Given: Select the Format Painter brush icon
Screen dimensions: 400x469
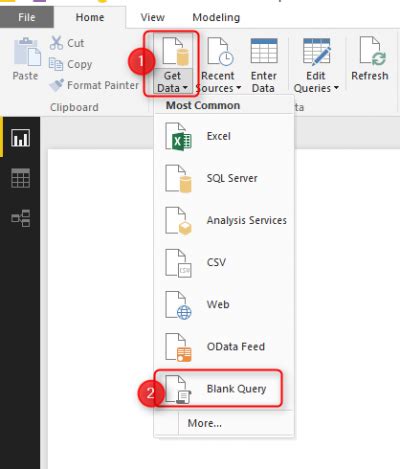Looking at the screenshot, I should (56, 85).
